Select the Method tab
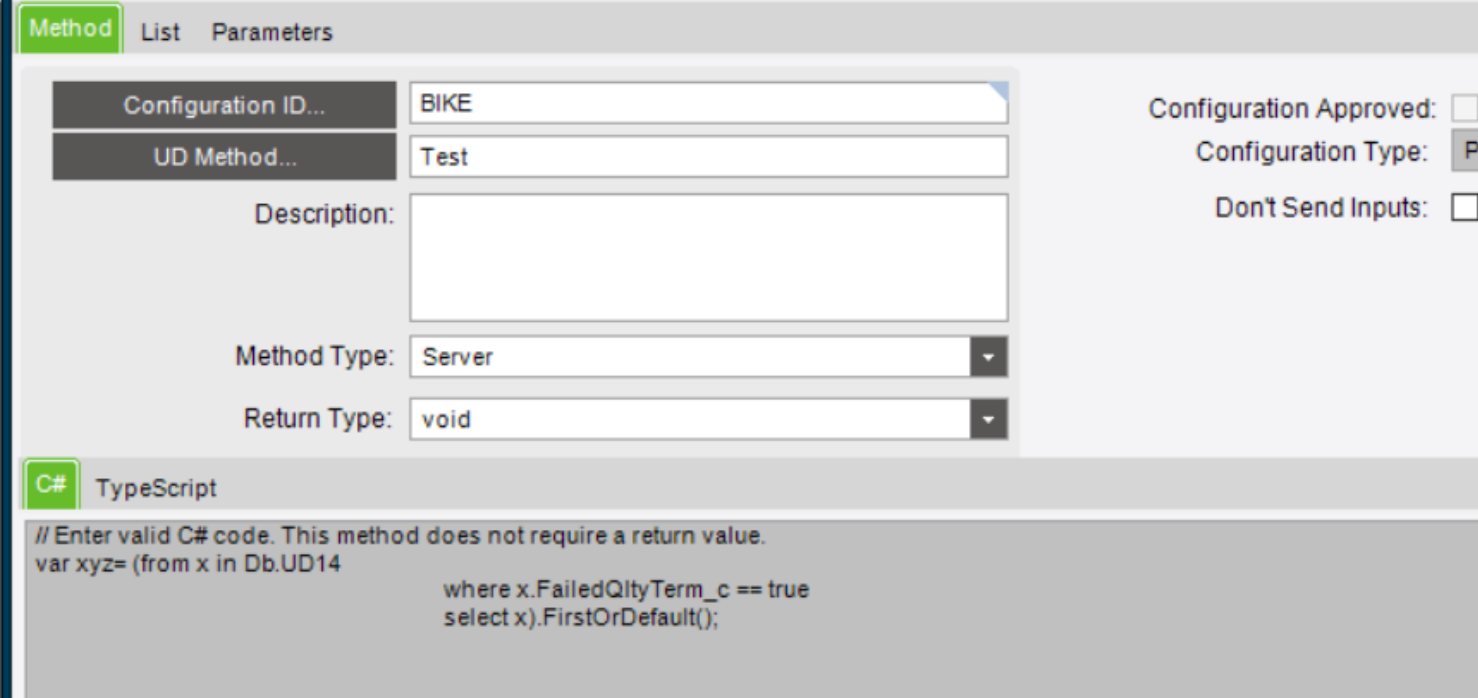 70,29
